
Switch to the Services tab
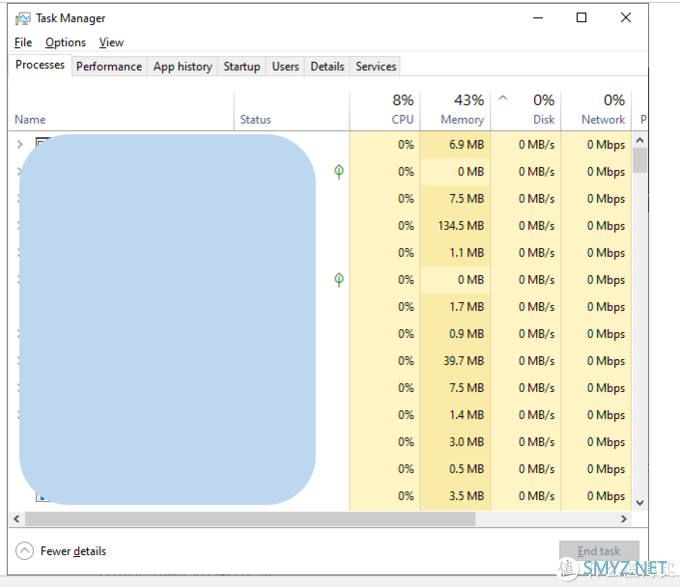pos(376,66)
